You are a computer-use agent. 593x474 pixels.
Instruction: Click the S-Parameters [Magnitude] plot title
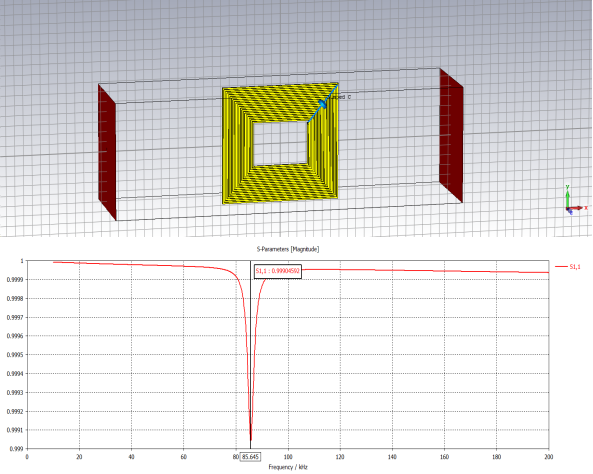coord(288,249)
